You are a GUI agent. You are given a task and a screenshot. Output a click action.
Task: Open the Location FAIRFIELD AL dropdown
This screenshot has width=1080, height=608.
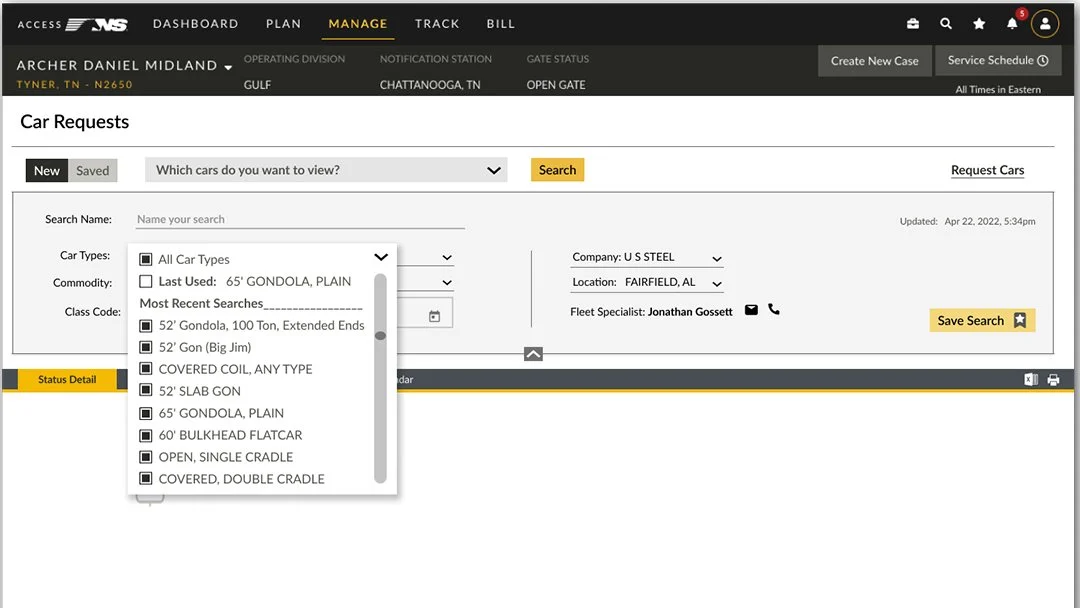point(716,282)
